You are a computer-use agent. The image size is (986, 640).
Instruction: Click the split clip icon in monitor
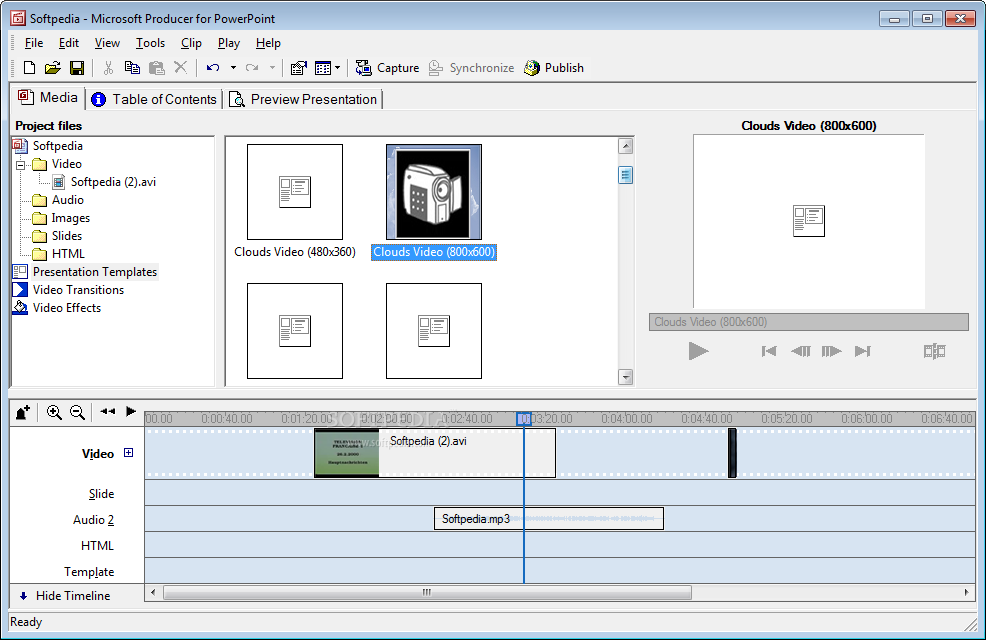coord(934,351)
